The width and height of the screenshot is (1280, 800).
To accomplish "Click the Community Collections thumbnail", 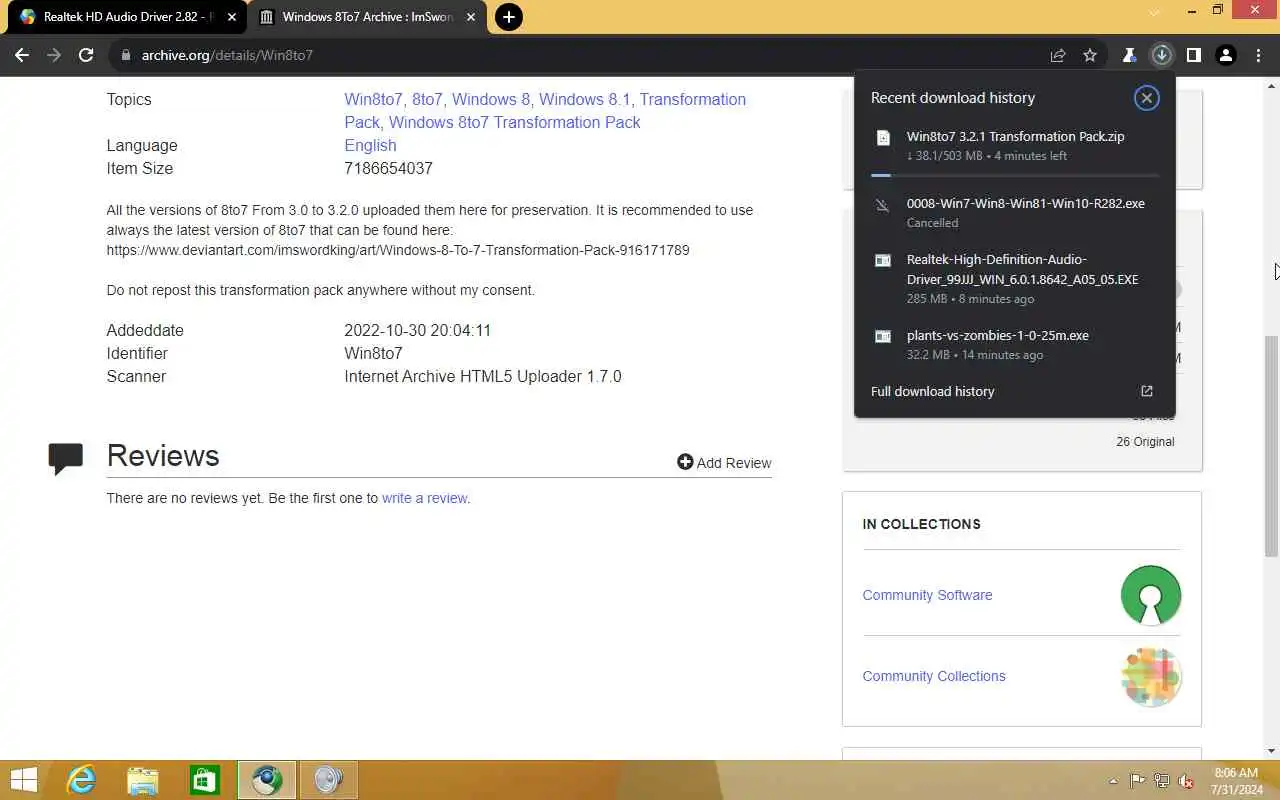I will click(1151, 676).
